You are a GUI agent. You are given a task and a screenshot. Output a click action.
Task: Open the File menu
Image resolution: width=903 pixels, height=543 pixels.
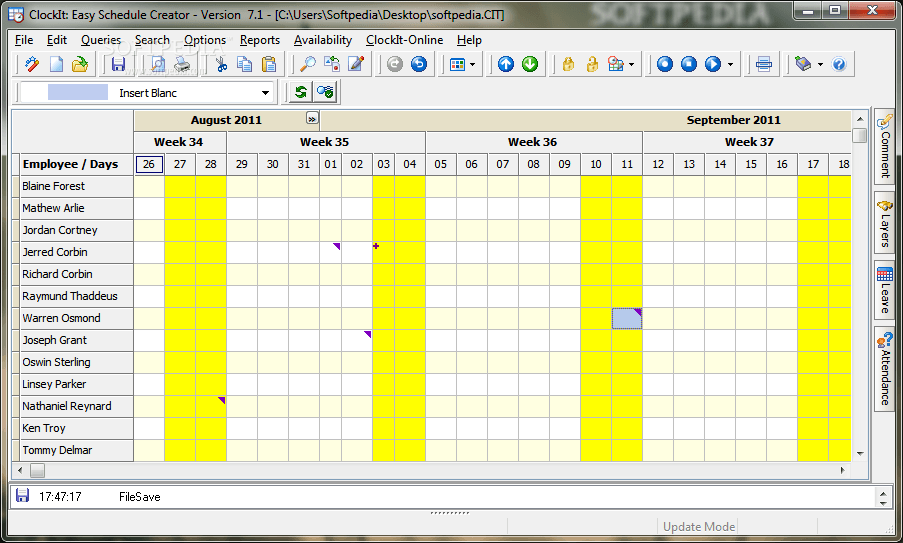pyautogui.click(x=24, y=40)
